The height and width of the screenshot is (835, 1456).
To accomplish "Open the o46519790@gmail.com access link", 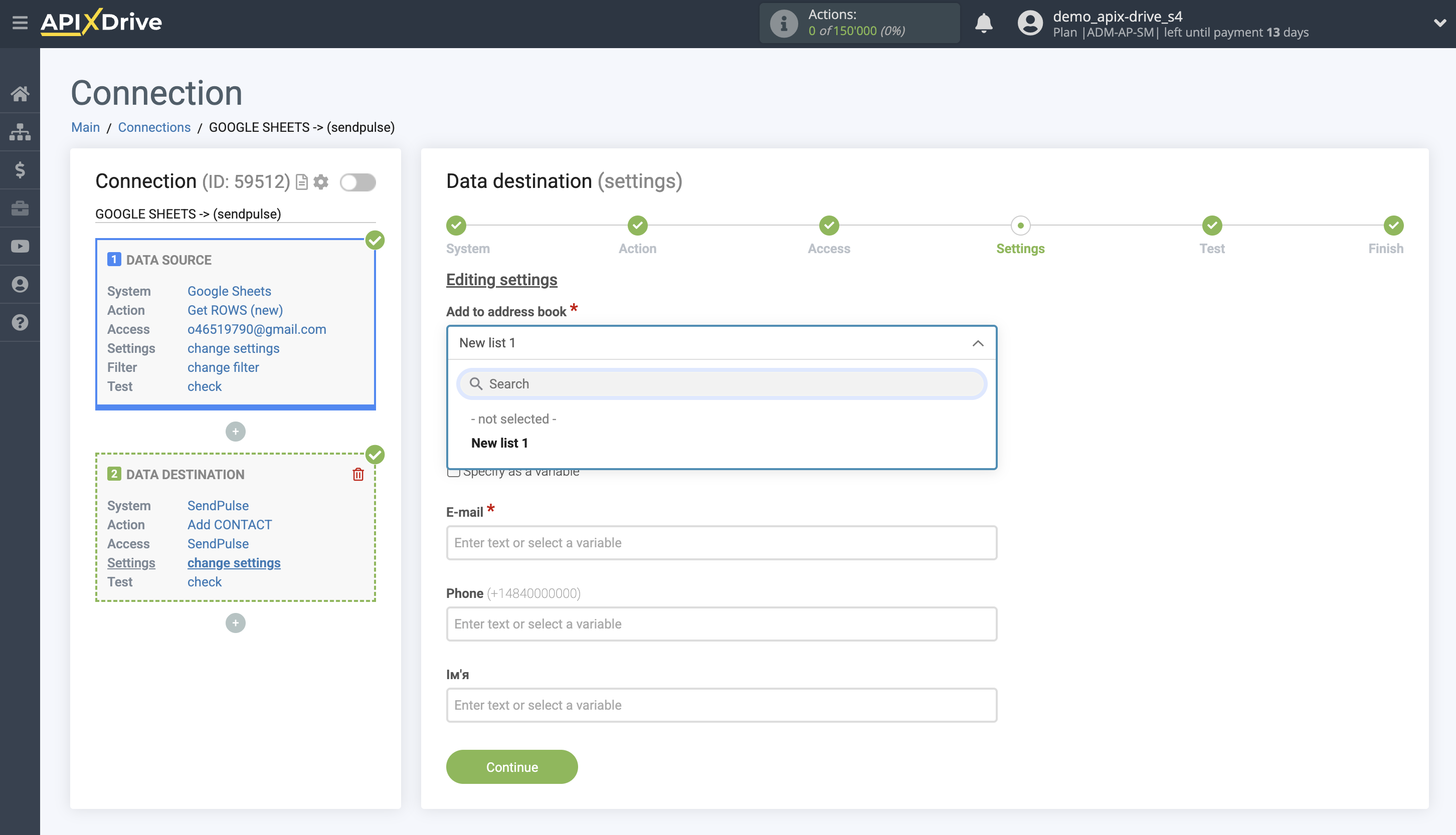I will (x=256, y=329).
